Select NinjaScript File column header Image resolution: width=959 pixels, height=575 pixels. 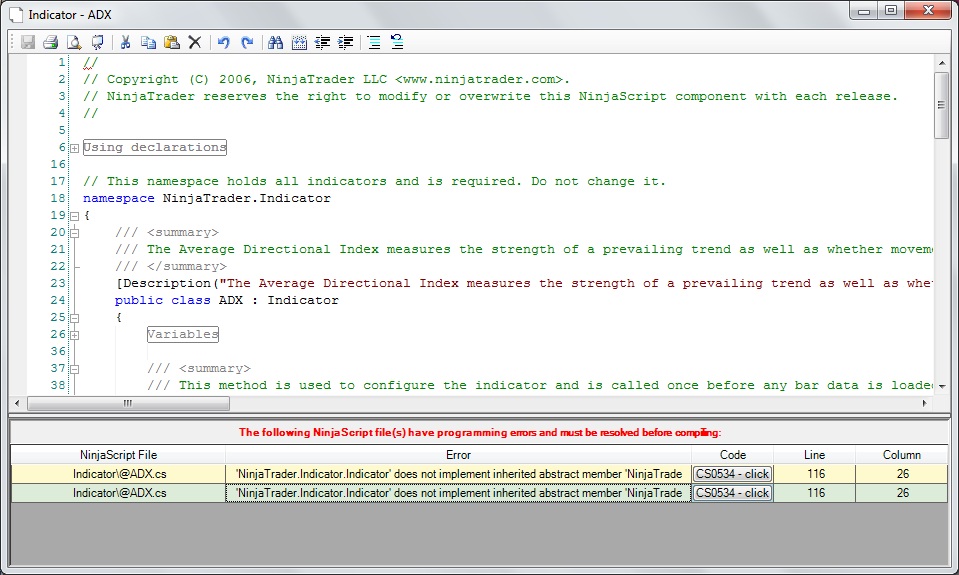pyautogui.click(x=118, y=454)
